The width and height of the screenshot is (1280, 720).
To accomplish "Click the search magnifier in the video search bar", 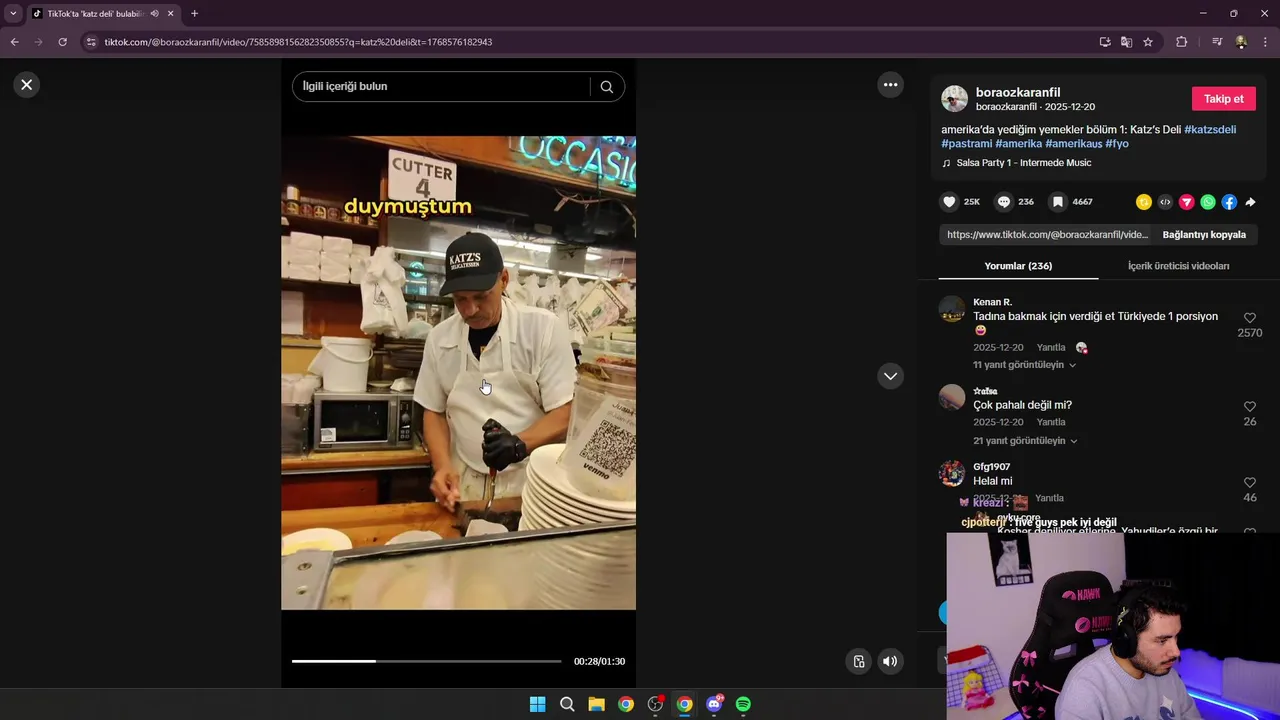I will coord(606,87).
